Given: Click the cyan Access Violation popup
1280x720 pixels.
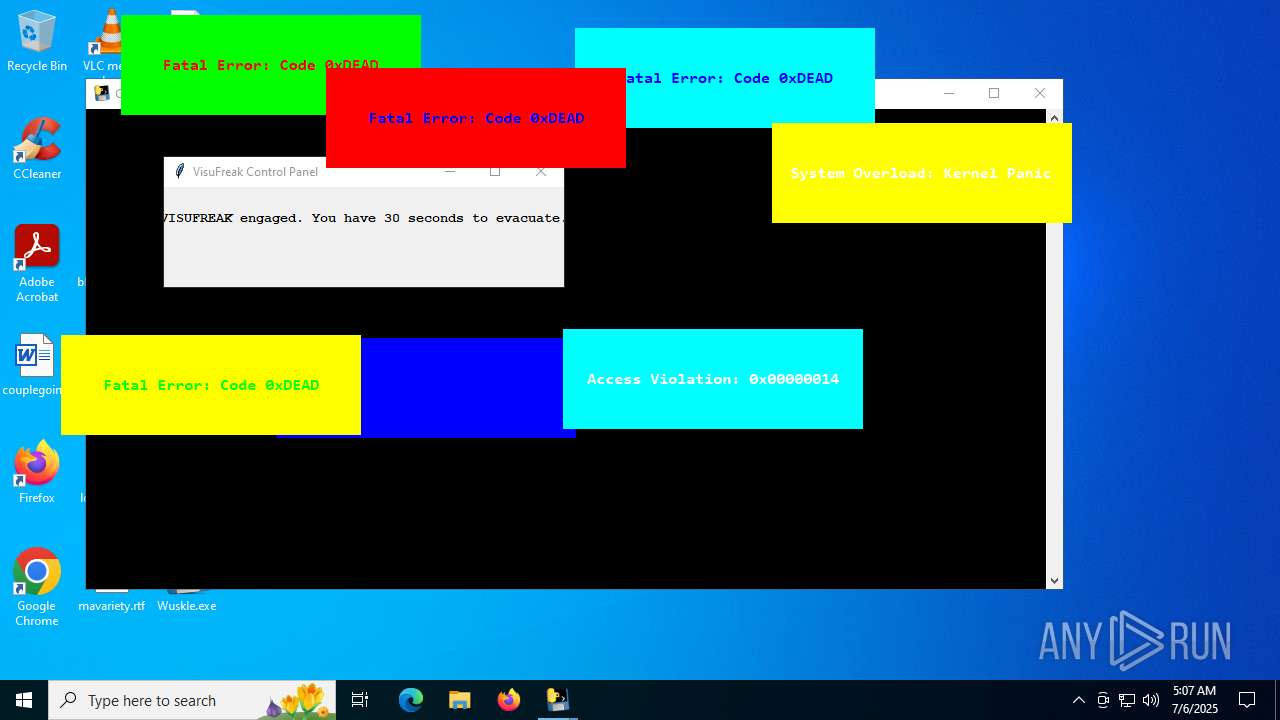Looking at the screenshot, I should (713, 379).
